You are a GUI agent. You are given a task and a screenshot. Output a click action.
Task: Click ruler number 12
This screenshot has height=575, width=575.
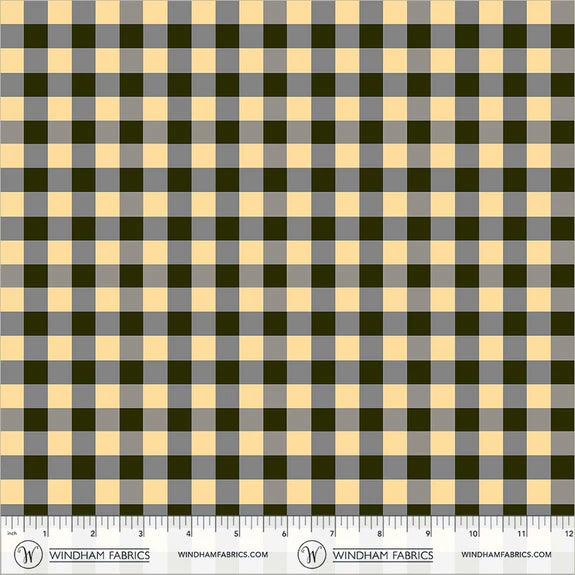point(569,534)
